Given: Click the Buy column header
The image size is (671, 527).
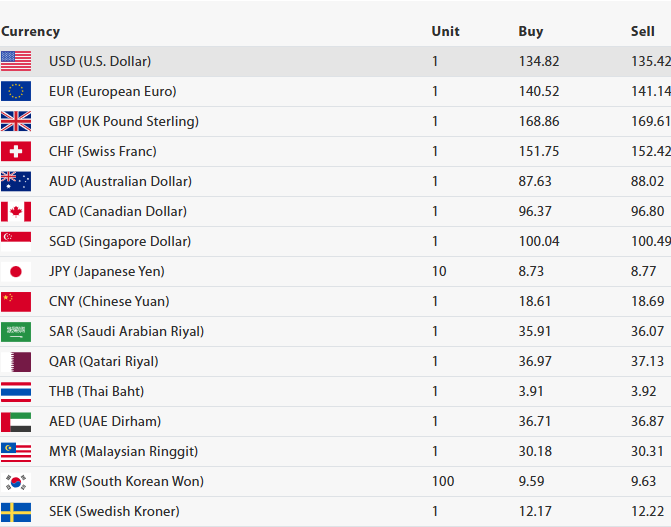Looking at the screenshot, I should pyautogui.click(x=531, y=31).
